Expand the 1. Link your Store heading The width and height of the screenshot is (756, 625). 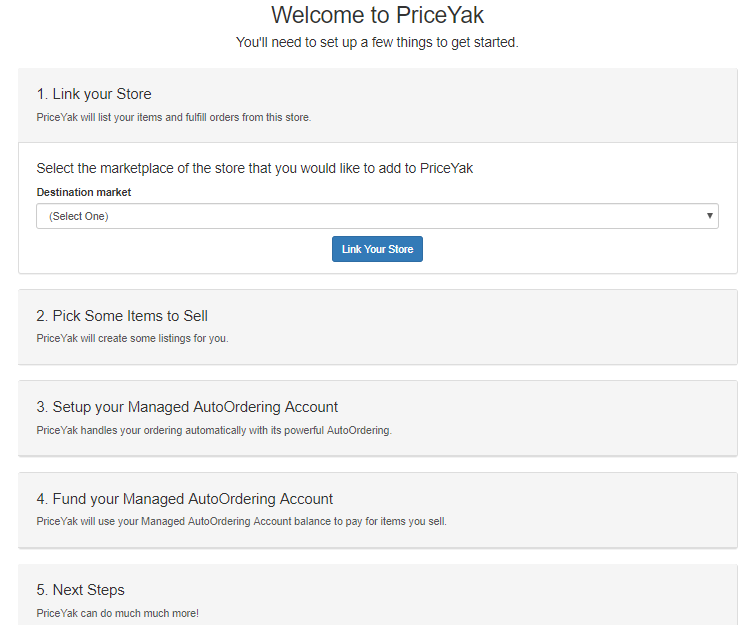94,94
